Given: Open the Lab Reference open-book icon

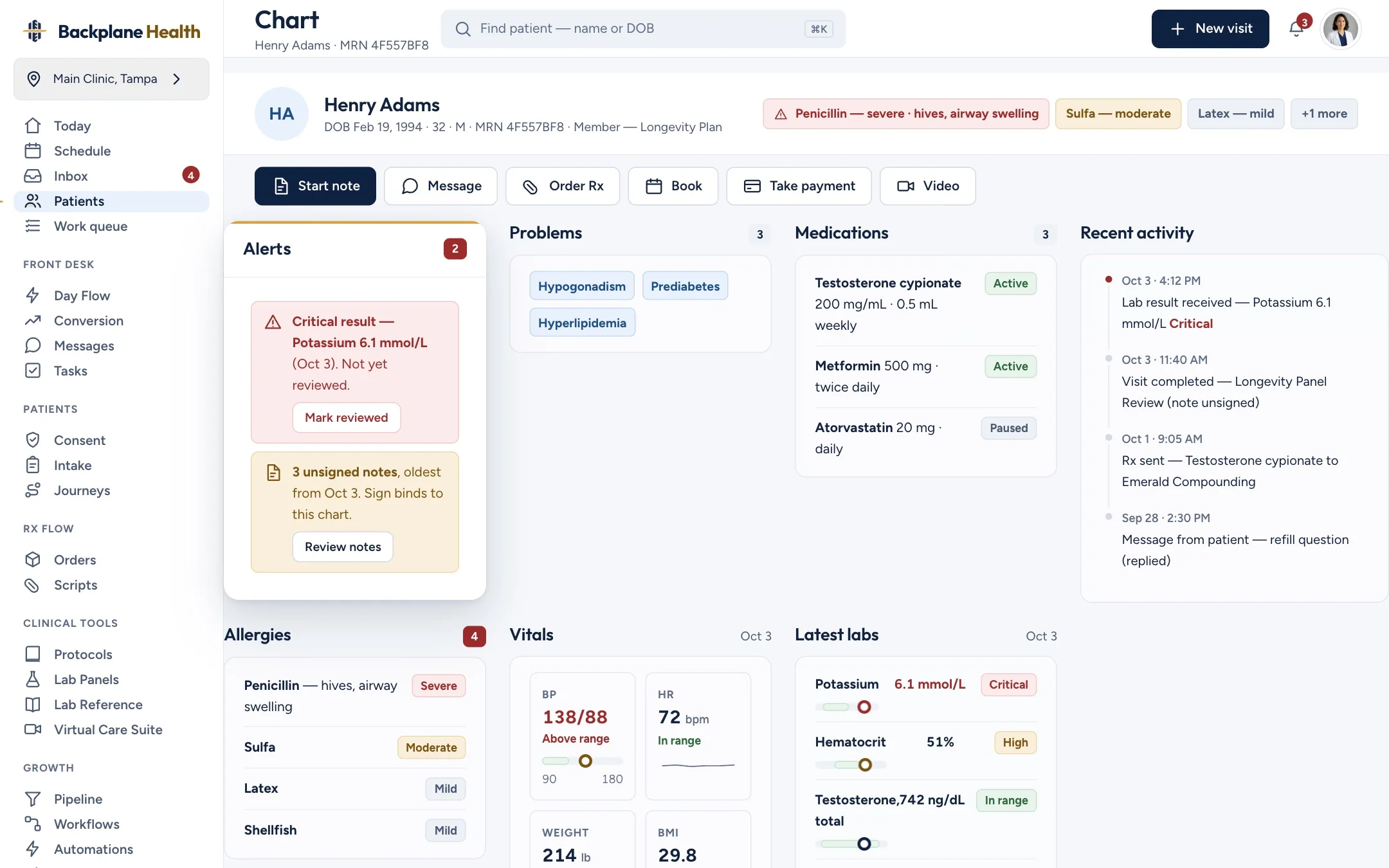Looking at the screenshot, I should [x=33, y=704].
